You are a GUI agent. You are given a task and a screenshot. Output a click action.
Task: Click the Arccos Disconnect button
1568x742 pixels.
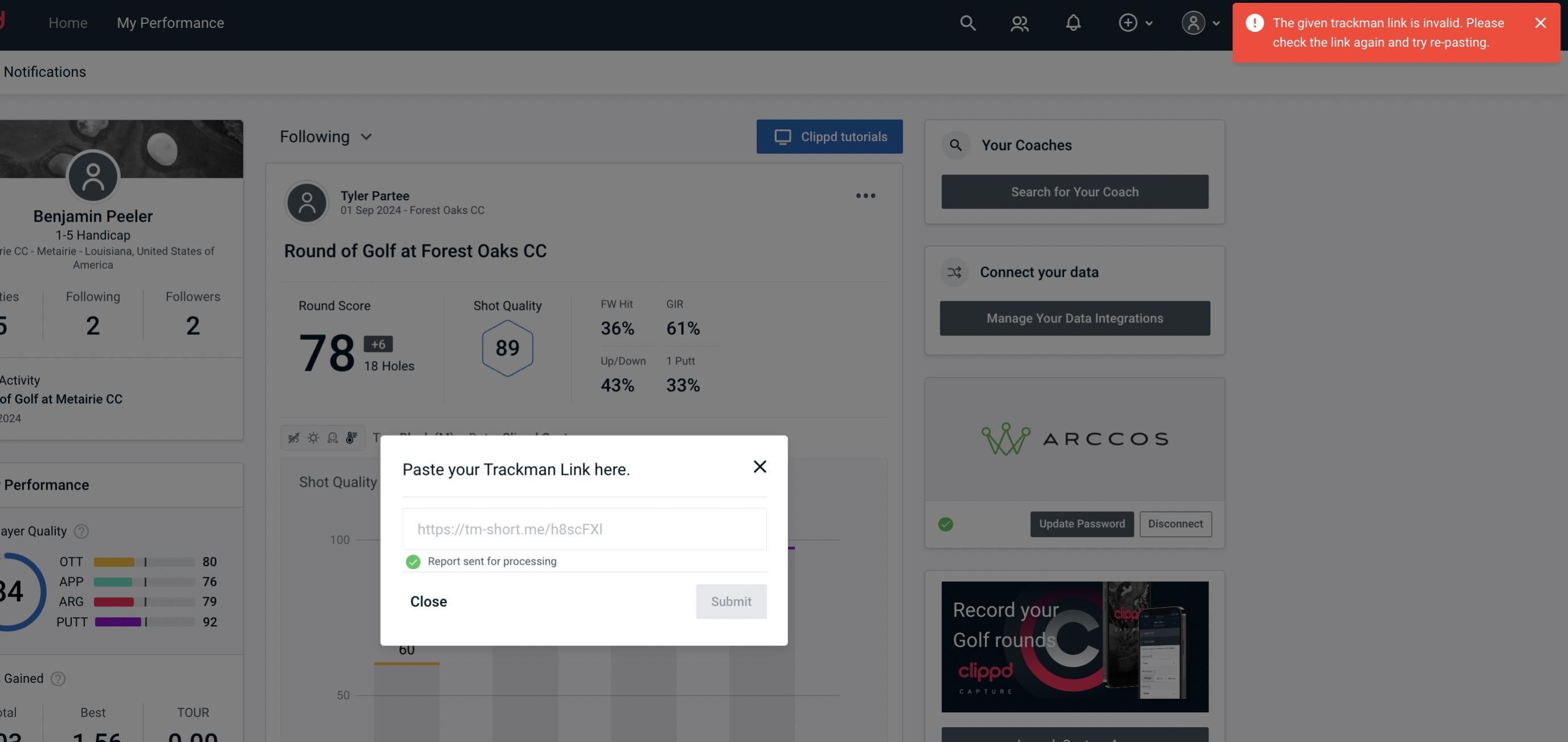click(1176, 523)
